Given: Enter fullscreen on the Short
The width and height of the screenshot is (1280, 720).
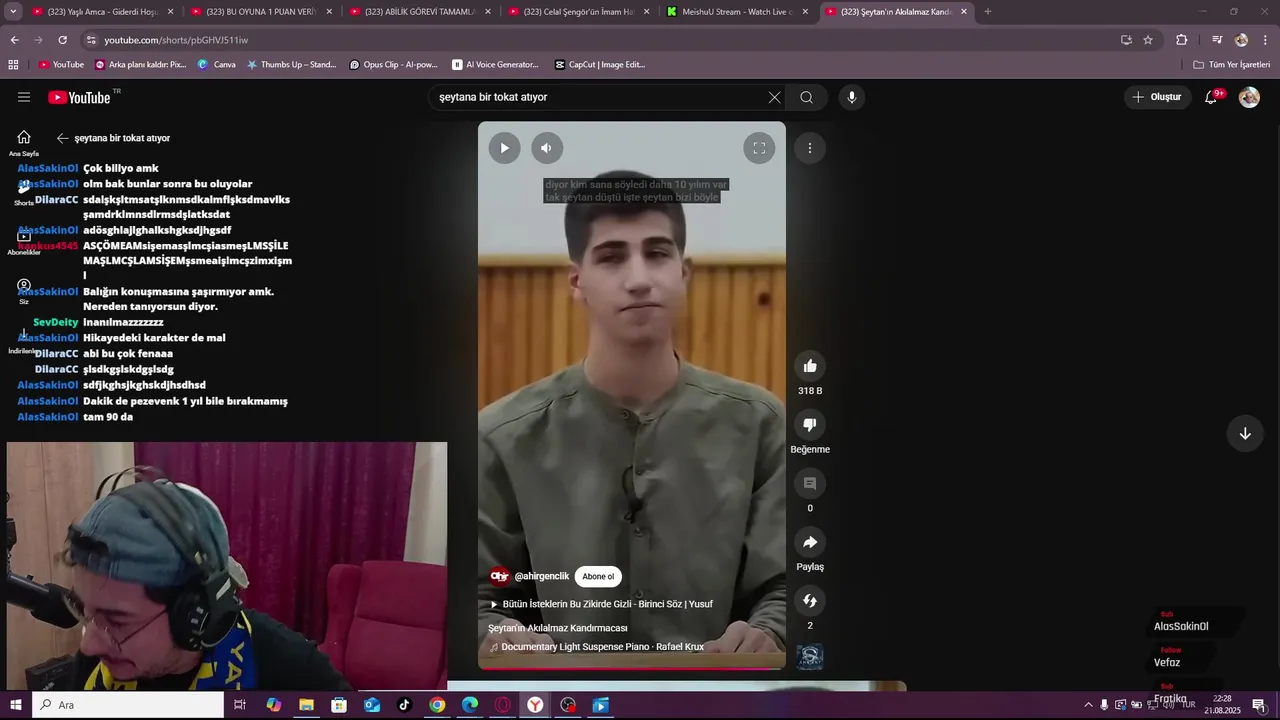Looking at the screenshot, I should pos(759,148).
